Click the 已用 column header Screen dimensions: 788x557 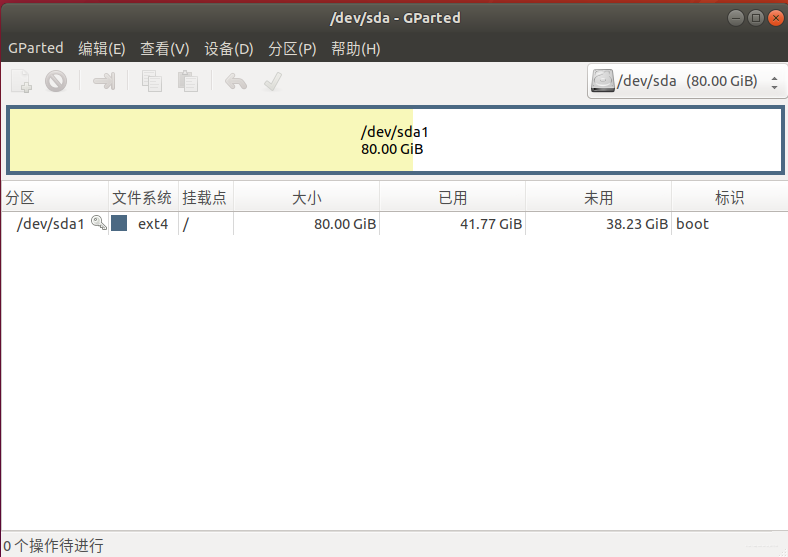[452, 198]
